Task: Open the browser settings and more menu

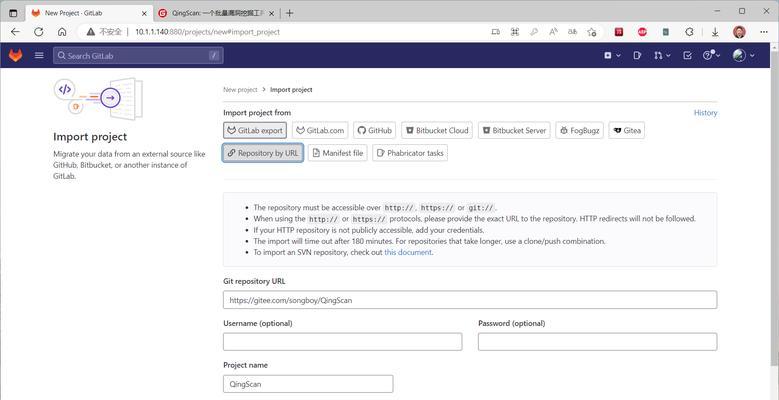Action: 764,32
